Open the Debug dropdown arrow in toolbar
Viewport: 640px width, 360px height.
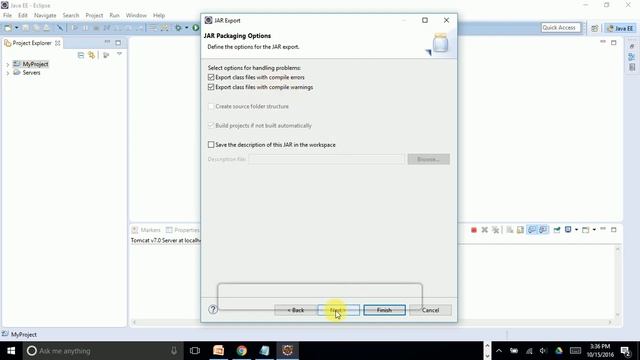(x=186, y=28)
